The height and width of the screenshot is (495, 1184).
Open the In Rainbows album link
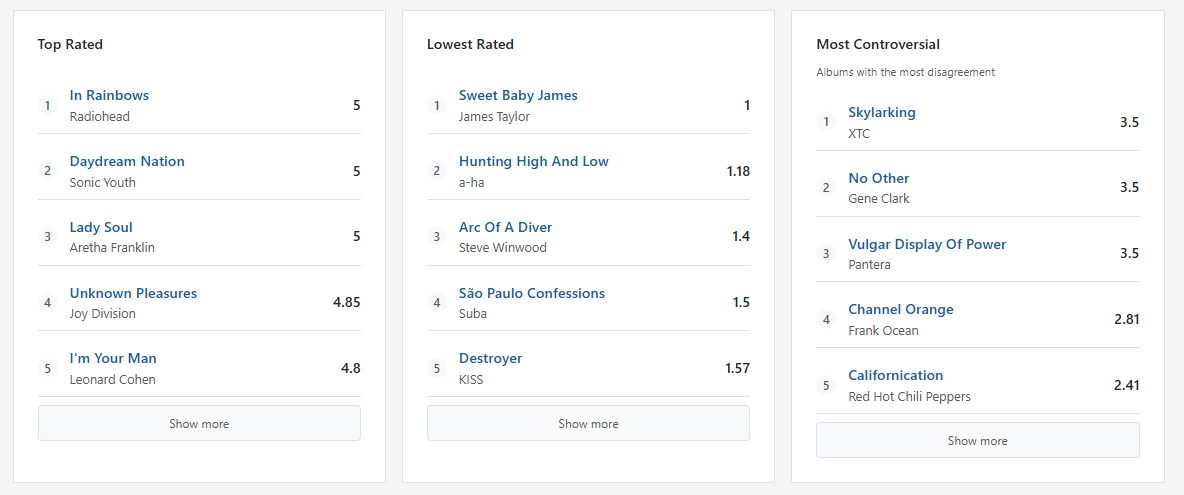(x=109, y=96)
